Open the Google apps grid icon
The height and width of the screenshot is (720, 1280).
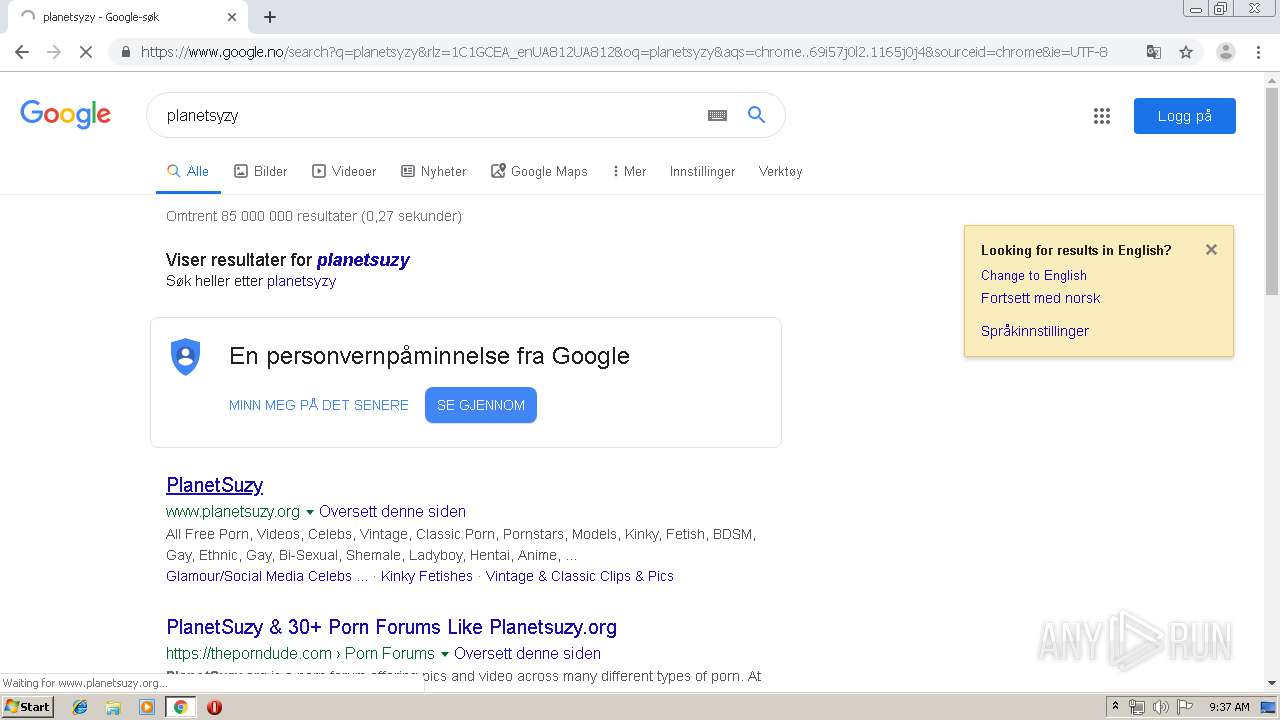[1102, 116]
